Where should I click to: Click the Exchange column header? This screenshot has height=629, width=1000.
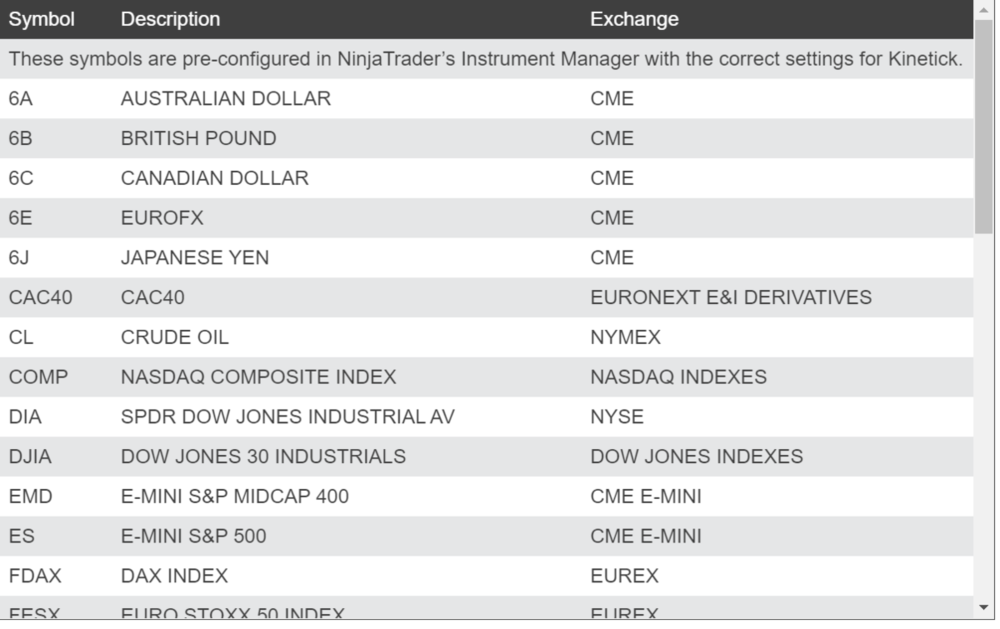click(x=634, y=19)
